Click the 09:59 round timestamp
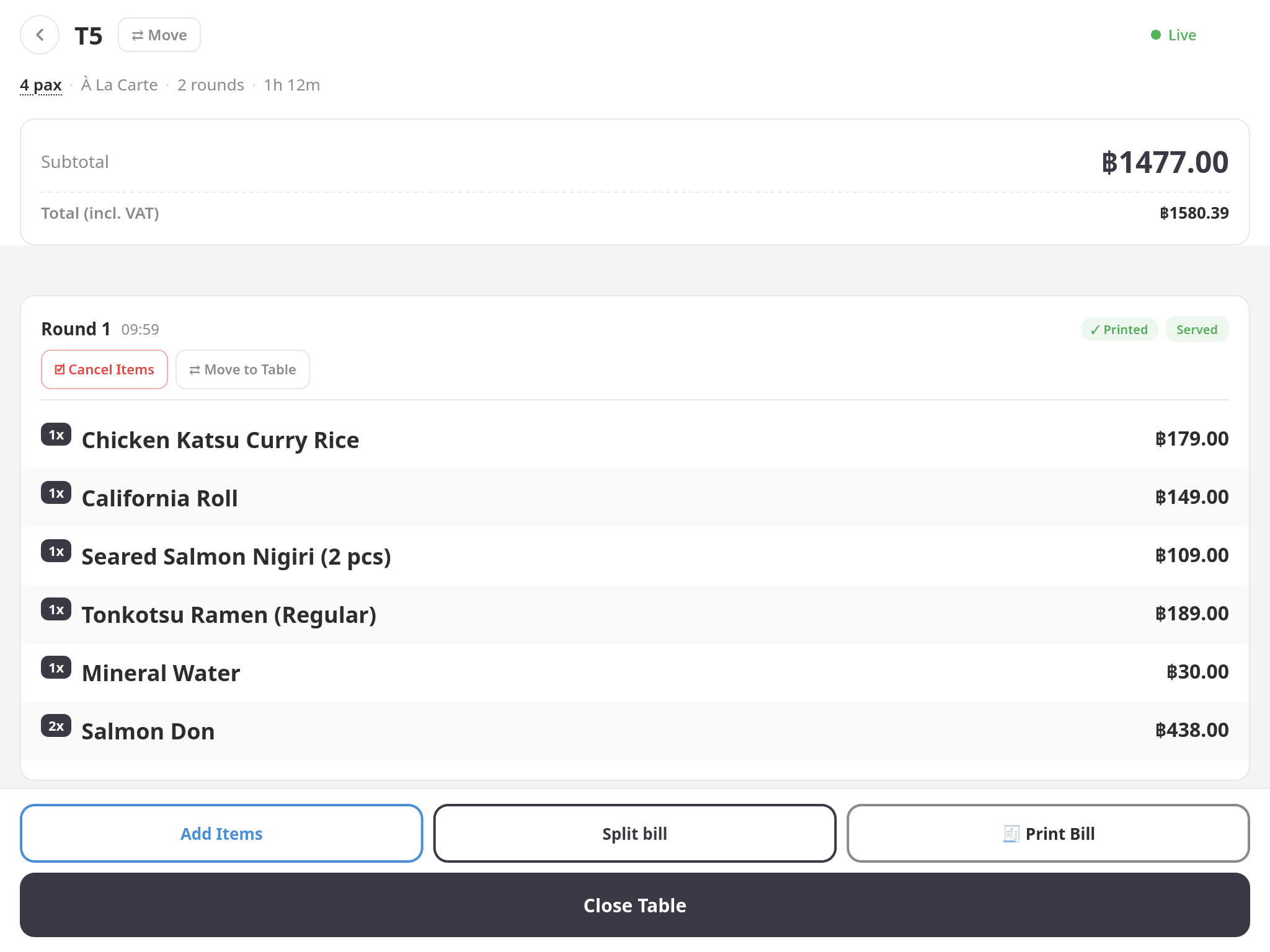The image size is (1270, 952). (140, 330)
